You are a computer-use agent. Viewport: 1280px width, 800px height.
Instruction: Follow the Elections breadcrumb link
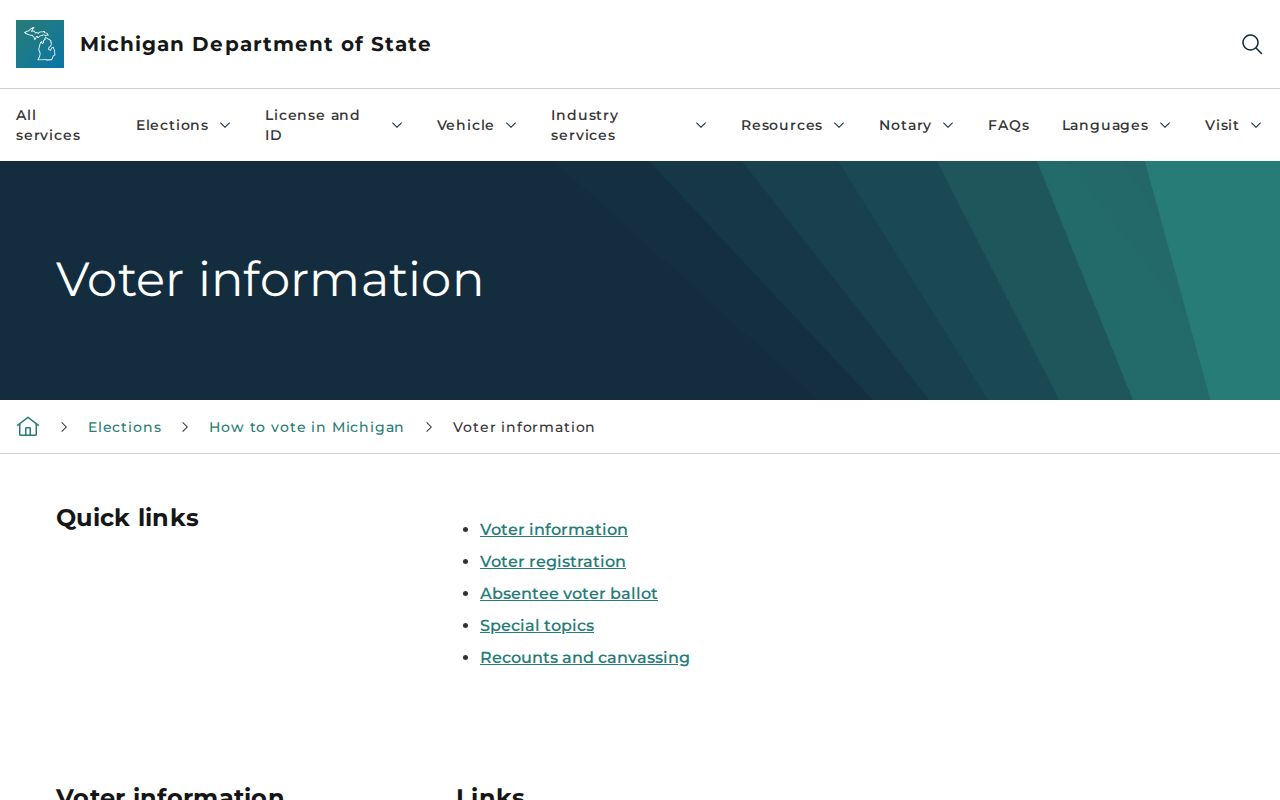point(124,427)
